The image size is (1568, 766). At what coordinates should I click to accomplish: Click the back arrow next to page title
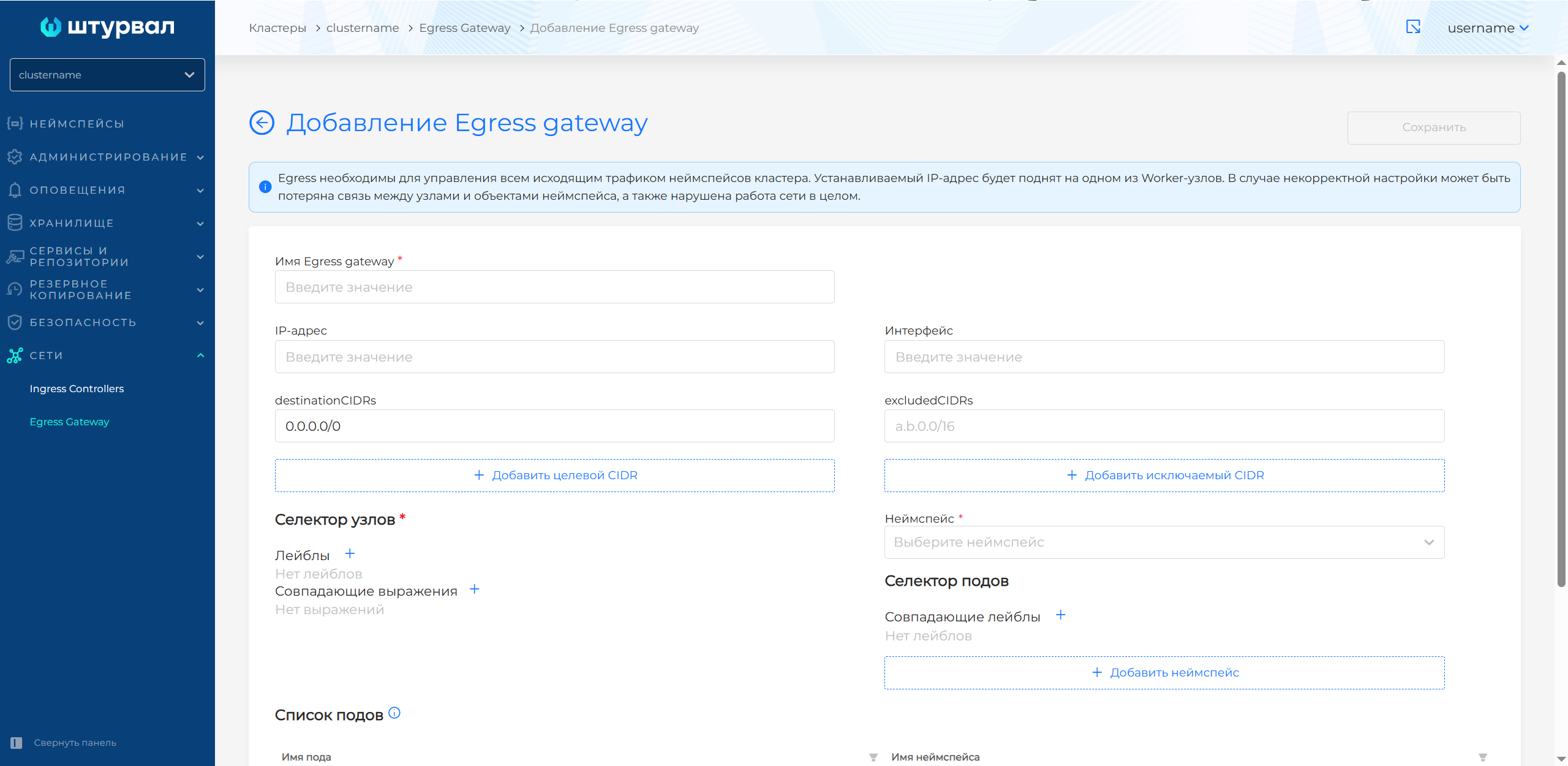(262, 123)
